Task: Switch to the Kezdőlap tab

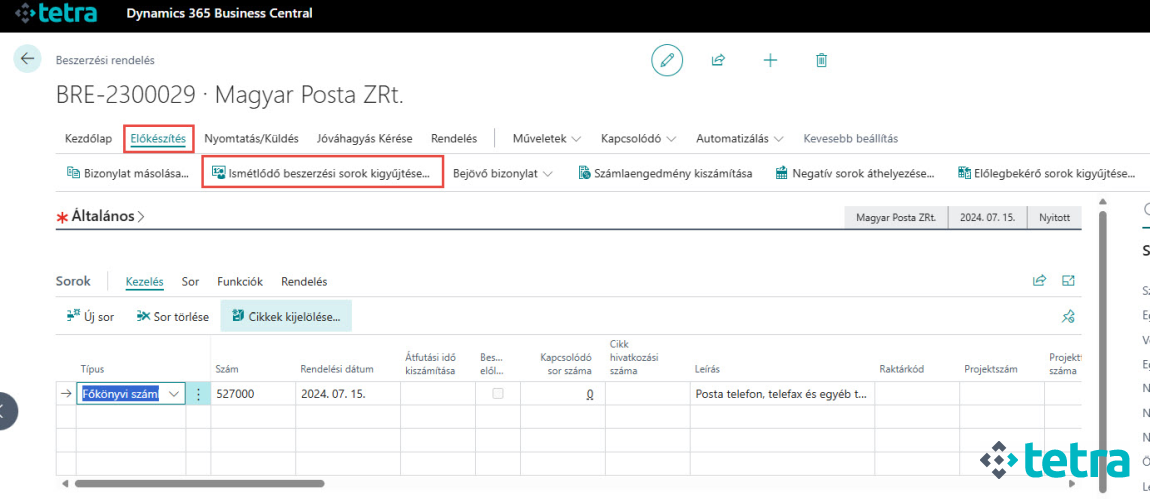Action: click(x=89, y=138)
